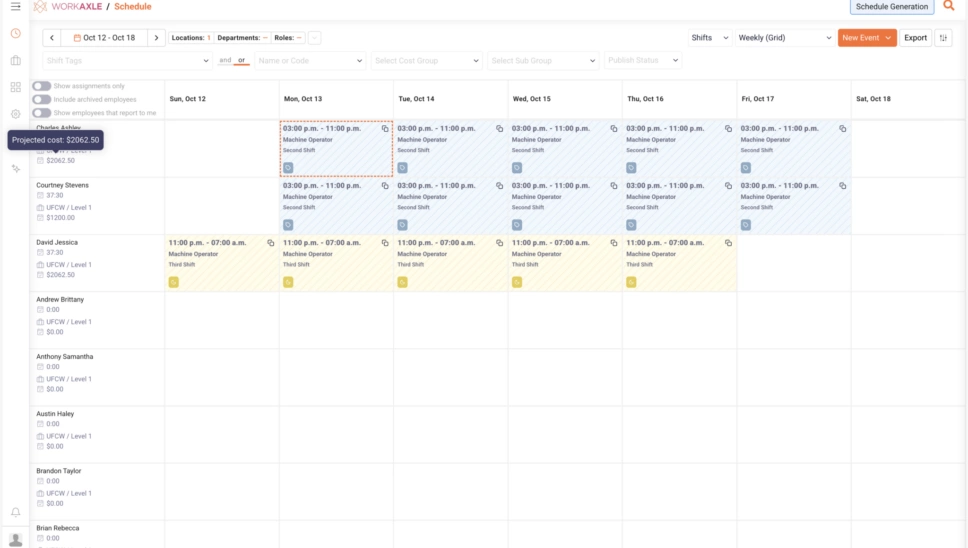Screen dimensions: 968x548
Task: Open Select Cost Group dropdown
Action: coord(427,60)
